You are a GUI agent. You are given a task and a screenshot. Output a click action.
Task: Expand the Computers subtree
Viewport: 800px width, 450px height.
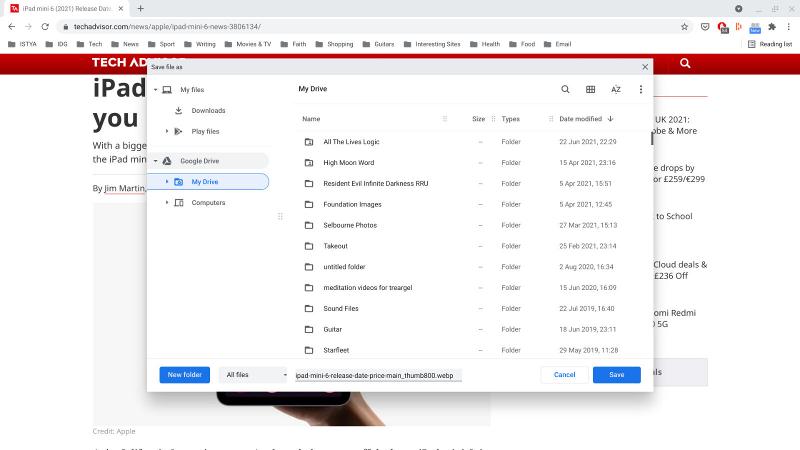tap(167, 203)
